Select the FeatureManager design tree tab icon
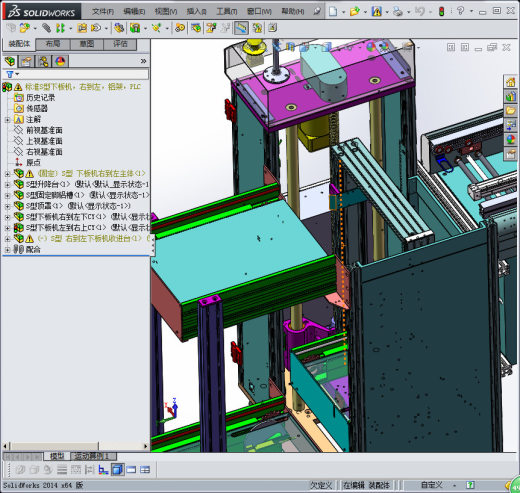Viewport: 520px width, 493px height. pos(10,61)
